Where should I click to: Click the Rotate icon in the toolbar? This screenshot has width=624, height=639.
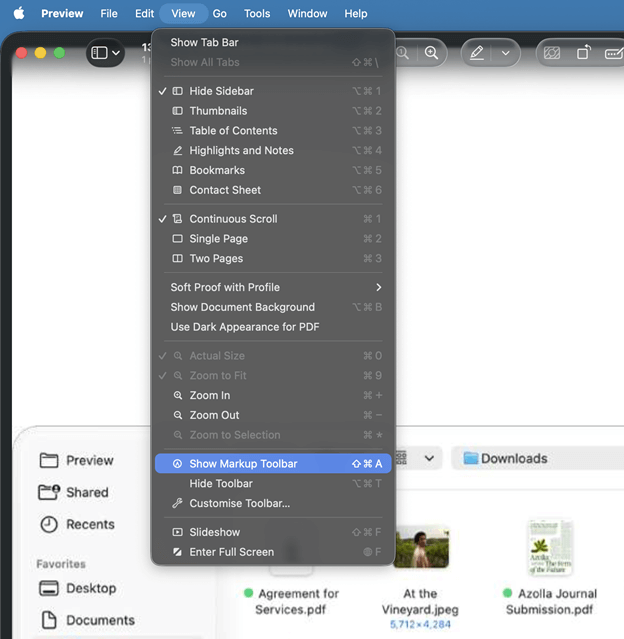coord(583,53)
